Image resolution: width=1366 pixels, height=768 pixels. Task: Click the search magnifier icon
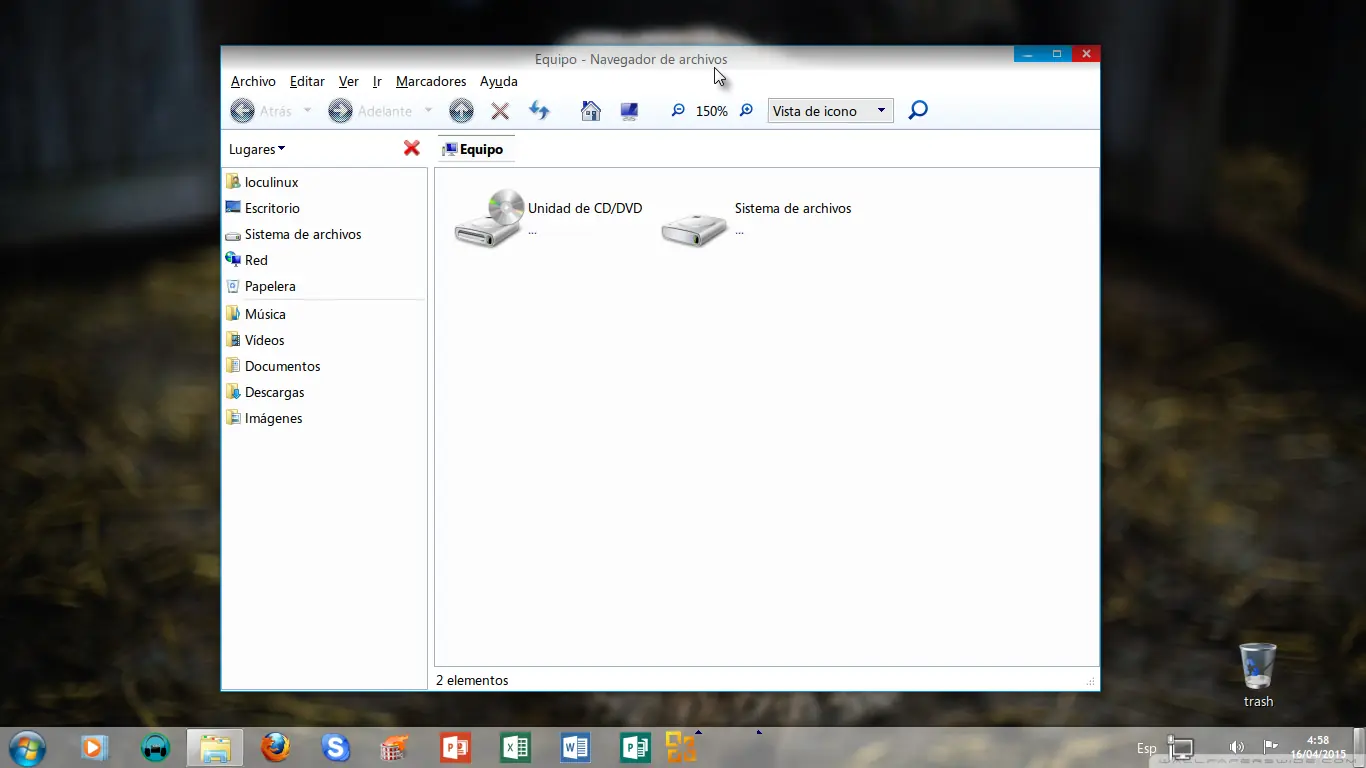point(918,110)
